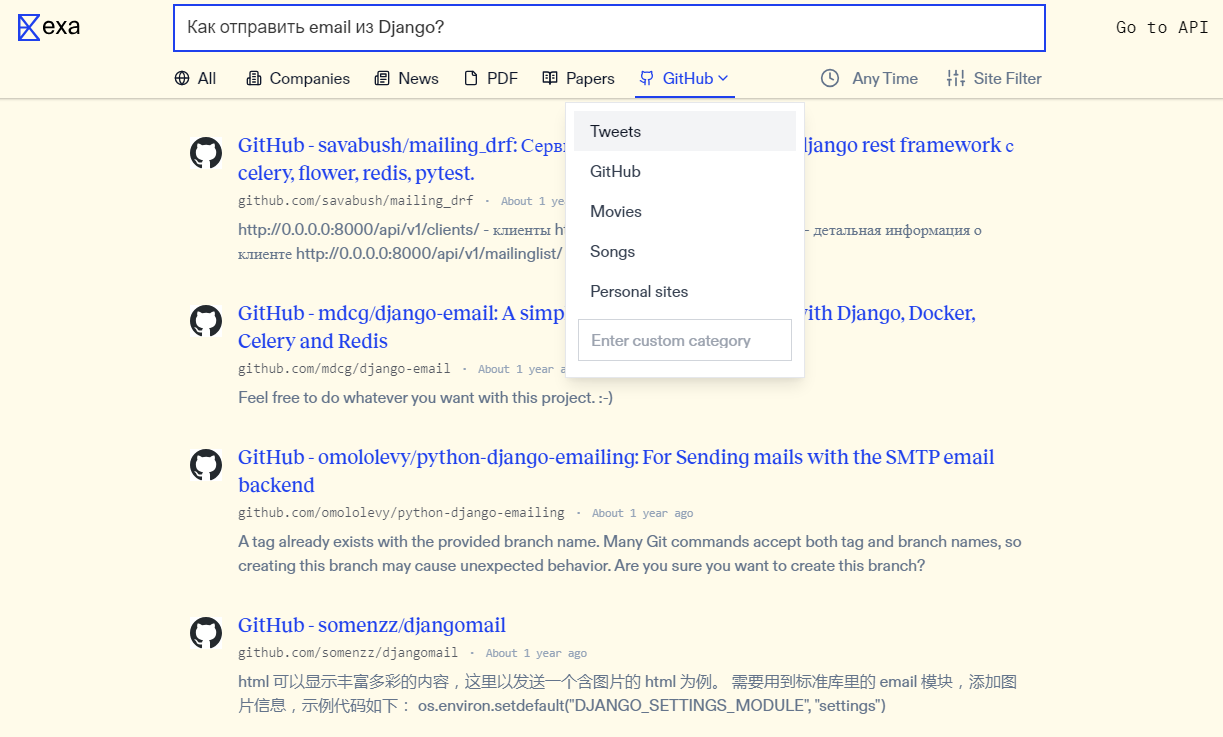This screenshot has width=1223, height=737.
Task: Click the Exa logo
Action: (49, 27)
